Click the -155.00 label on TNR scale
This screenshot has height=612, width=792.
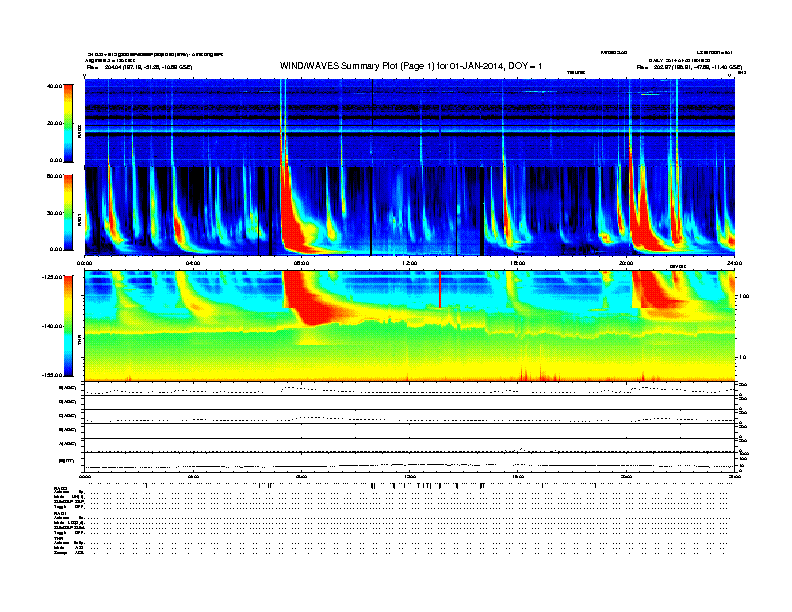[x=53, y=375]
